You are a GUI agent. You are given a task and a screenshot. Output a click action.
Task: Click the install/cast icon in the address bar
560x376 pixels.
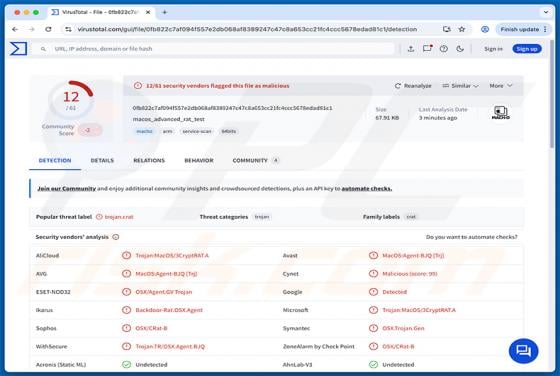tap(446, 29)
